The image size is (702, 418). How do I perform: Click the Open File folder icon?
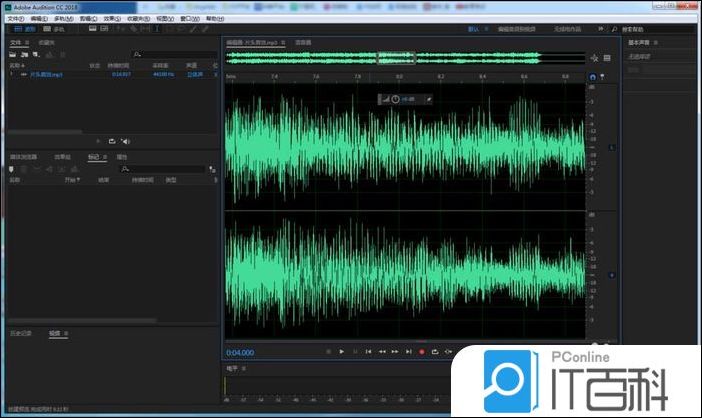[12, 54]
